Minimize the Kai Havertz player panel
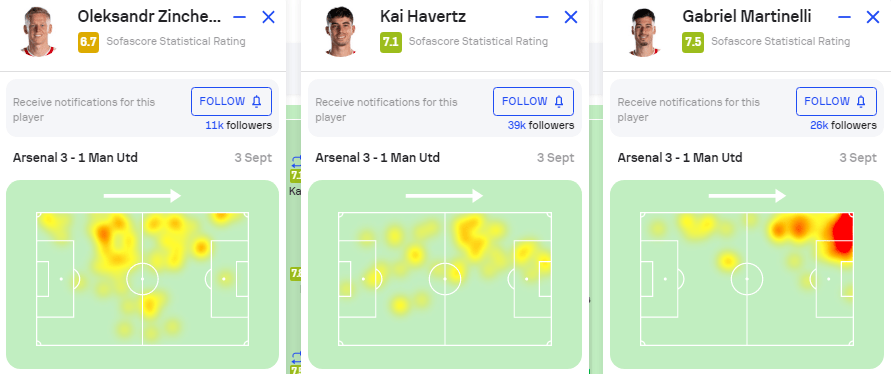 pos(542,18)
